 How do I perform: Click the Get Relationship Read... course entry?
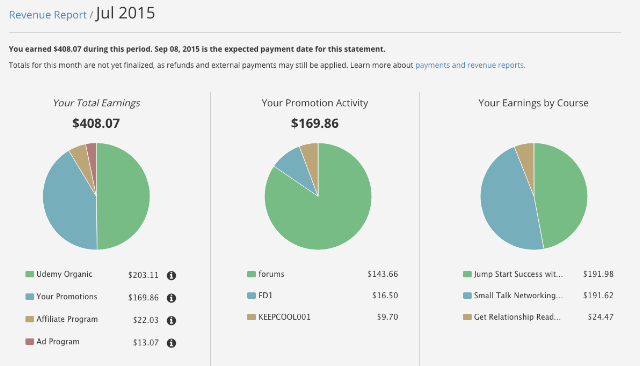517,317
